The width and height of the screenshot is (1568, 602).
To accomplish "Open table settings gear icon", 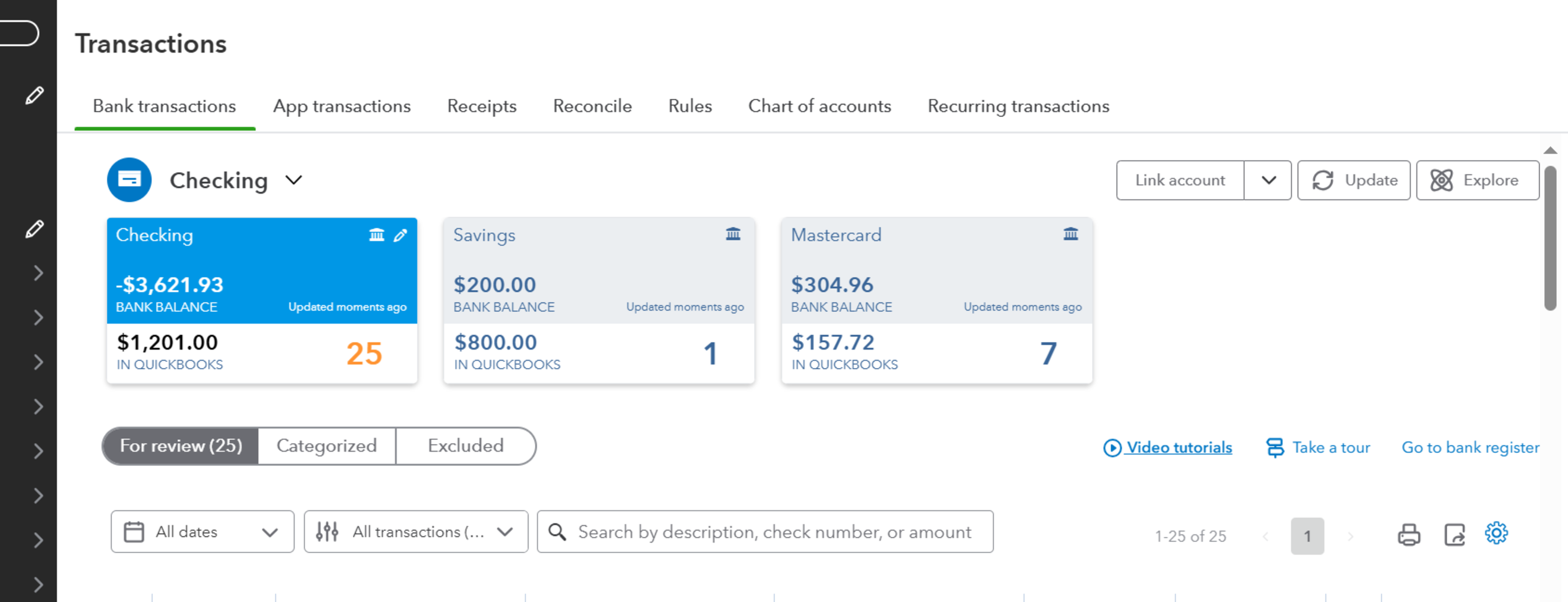I will pyautogui.click(x=1496, y=533).
